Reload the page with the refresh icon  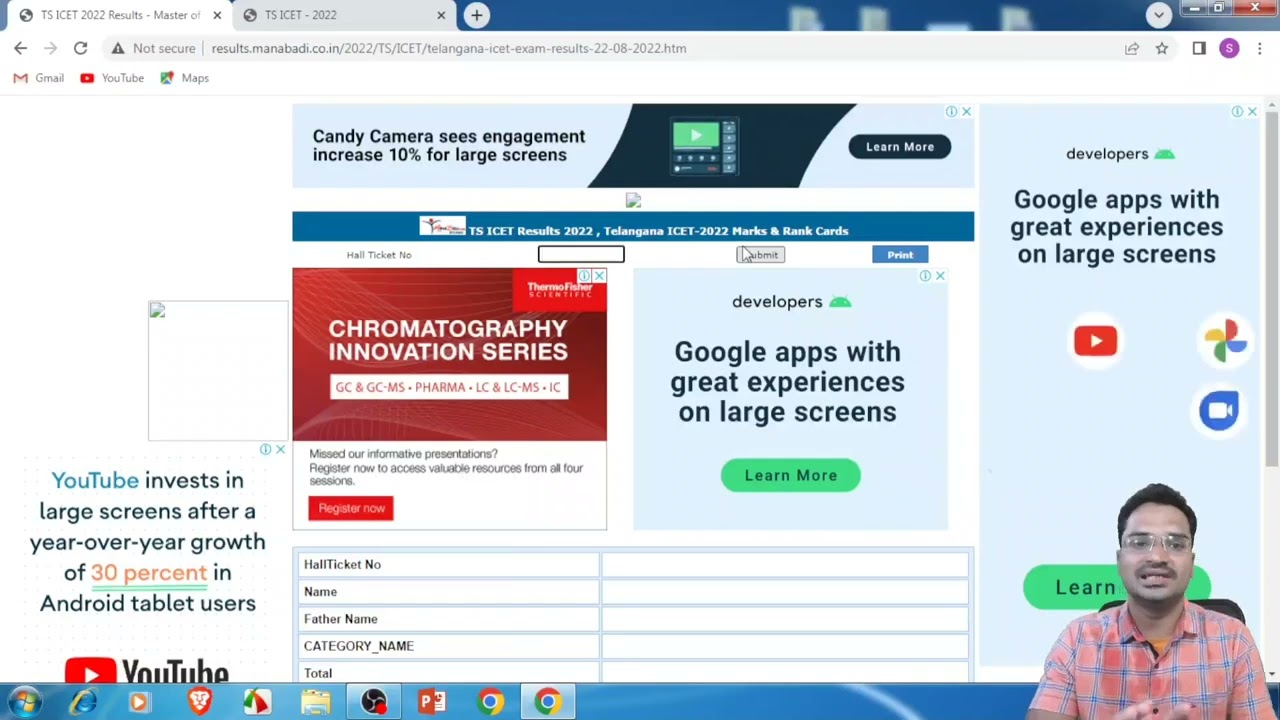(80, 48)
